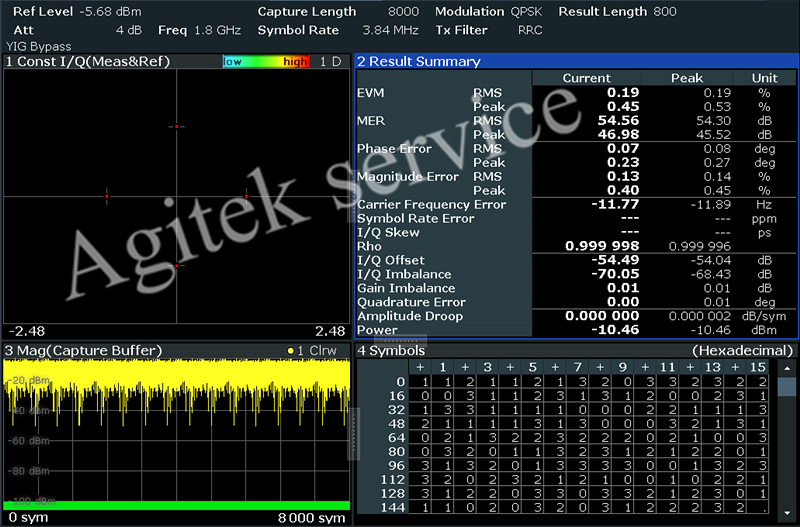
Task: Click the 1 Clrw trace indicator
Action: pyautogui.click(x=312, y=350)
